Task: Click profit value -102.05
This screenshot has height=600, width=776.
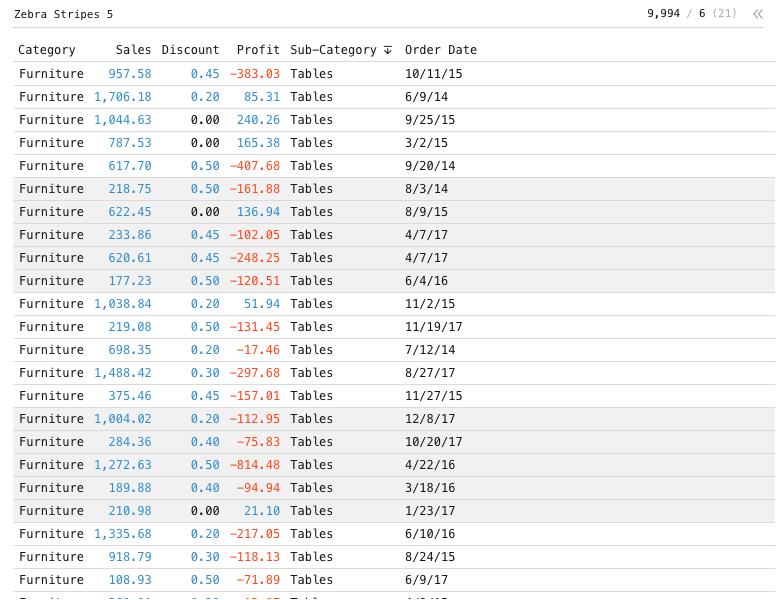Action: pyautogui.click(x=255, y=235)
